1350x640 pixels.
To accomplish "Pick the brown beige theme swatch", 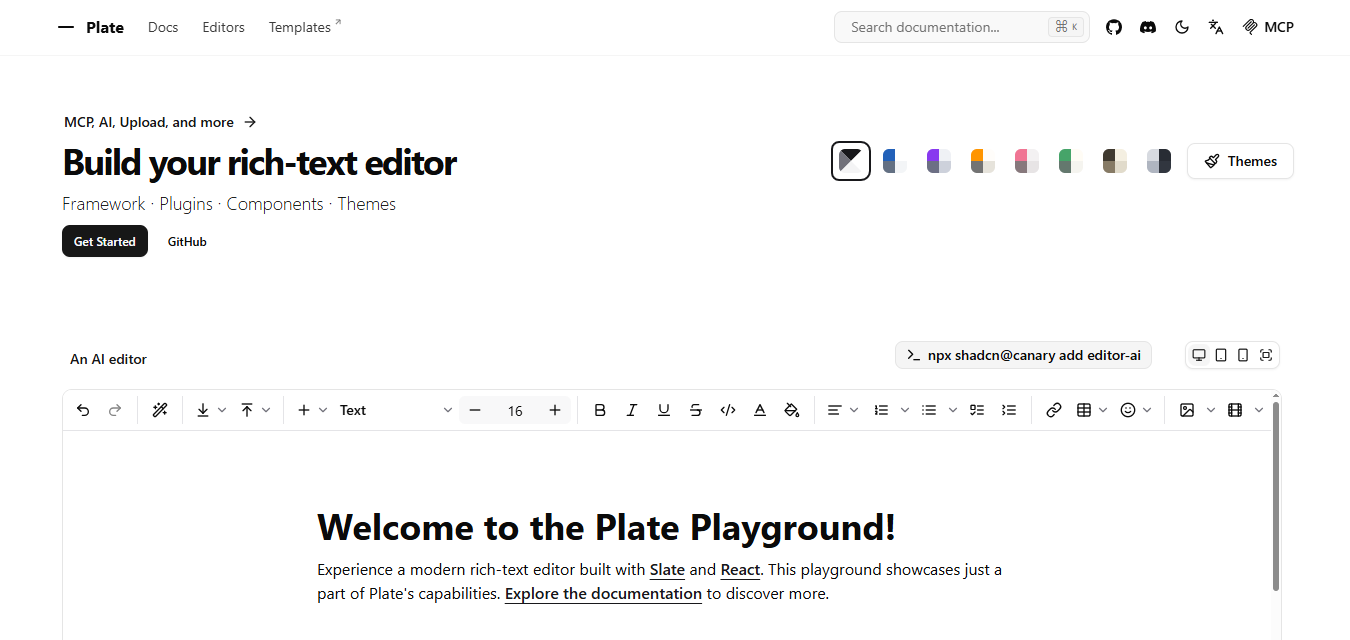I will coord(1115,161).
